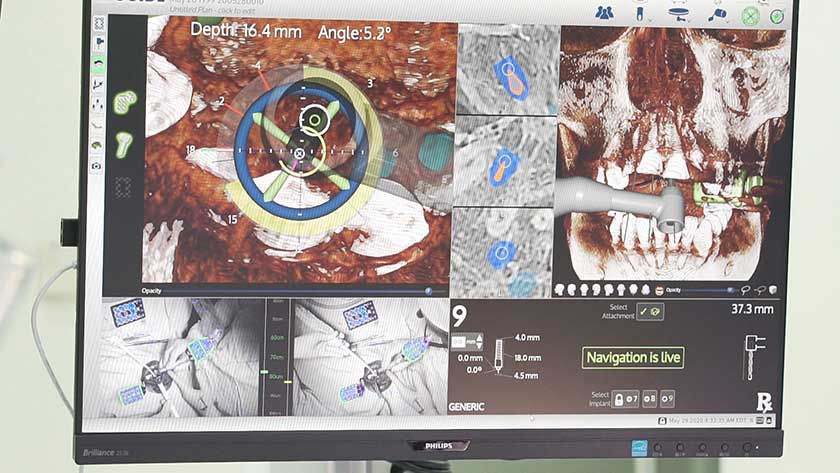Click the Rx prescription icon
The image size is (840, 473).
tap(764, 402)
